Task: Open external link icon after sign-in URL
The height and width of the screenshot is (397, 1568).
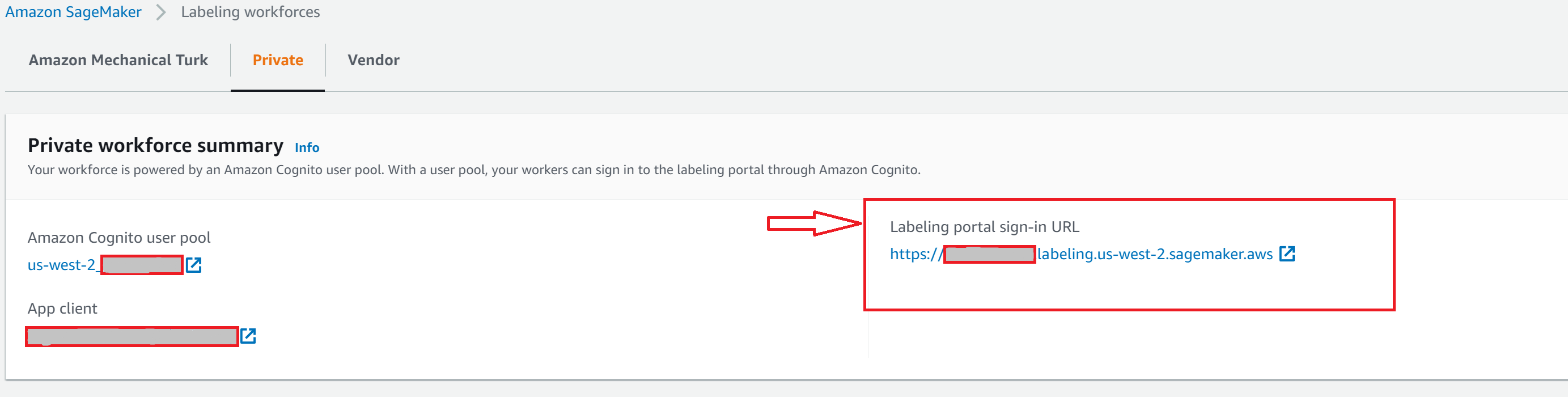Action: [x=1287, y=254]
